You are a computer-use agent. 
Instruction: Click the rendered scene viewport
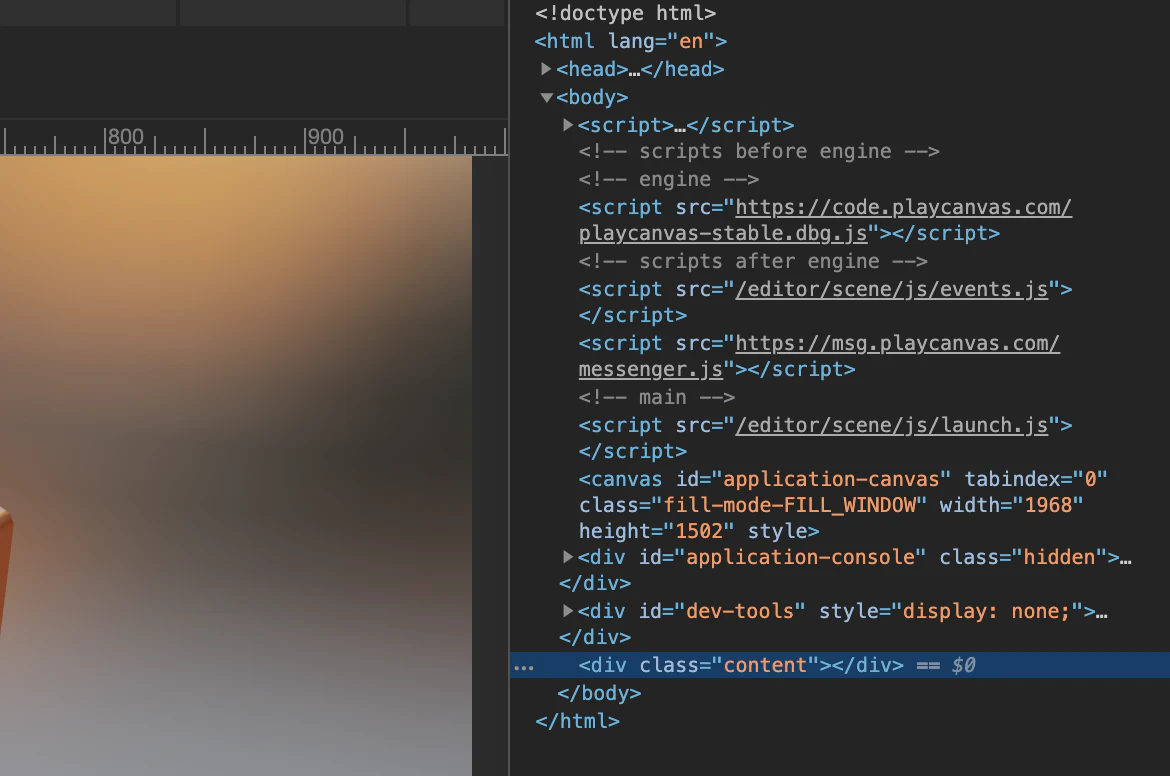click(236, 466)
